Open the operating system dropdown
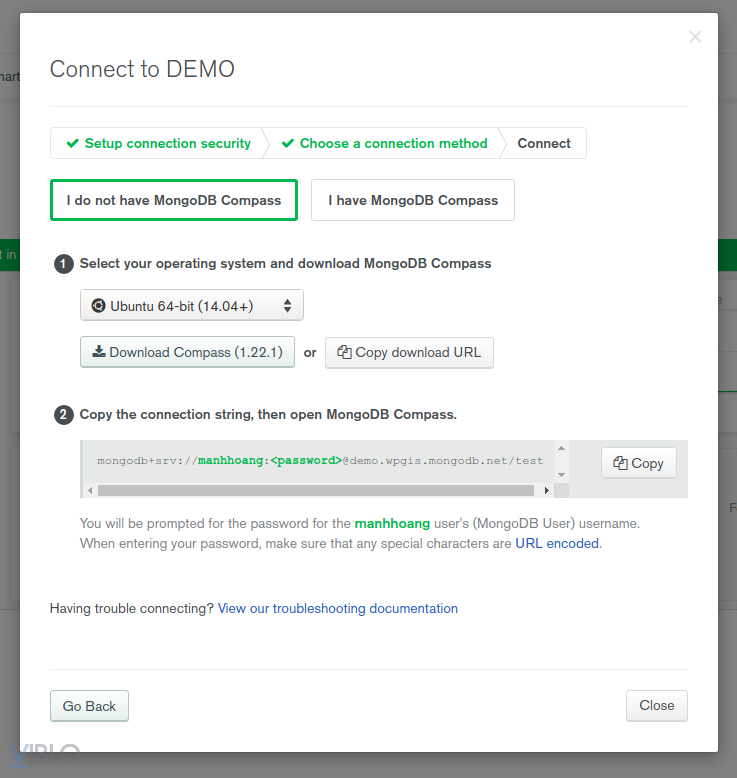The image size is (737, 778). [191, 305]
